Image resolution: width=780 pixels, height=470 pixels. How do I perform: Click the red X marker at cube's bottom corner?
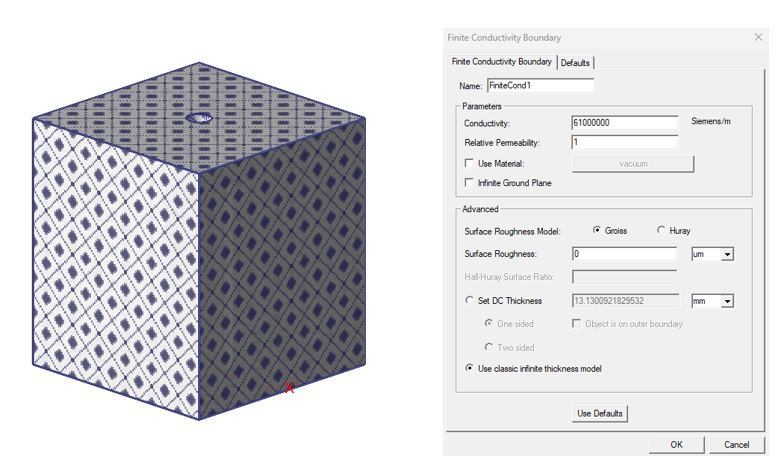[x=290, y=388]
